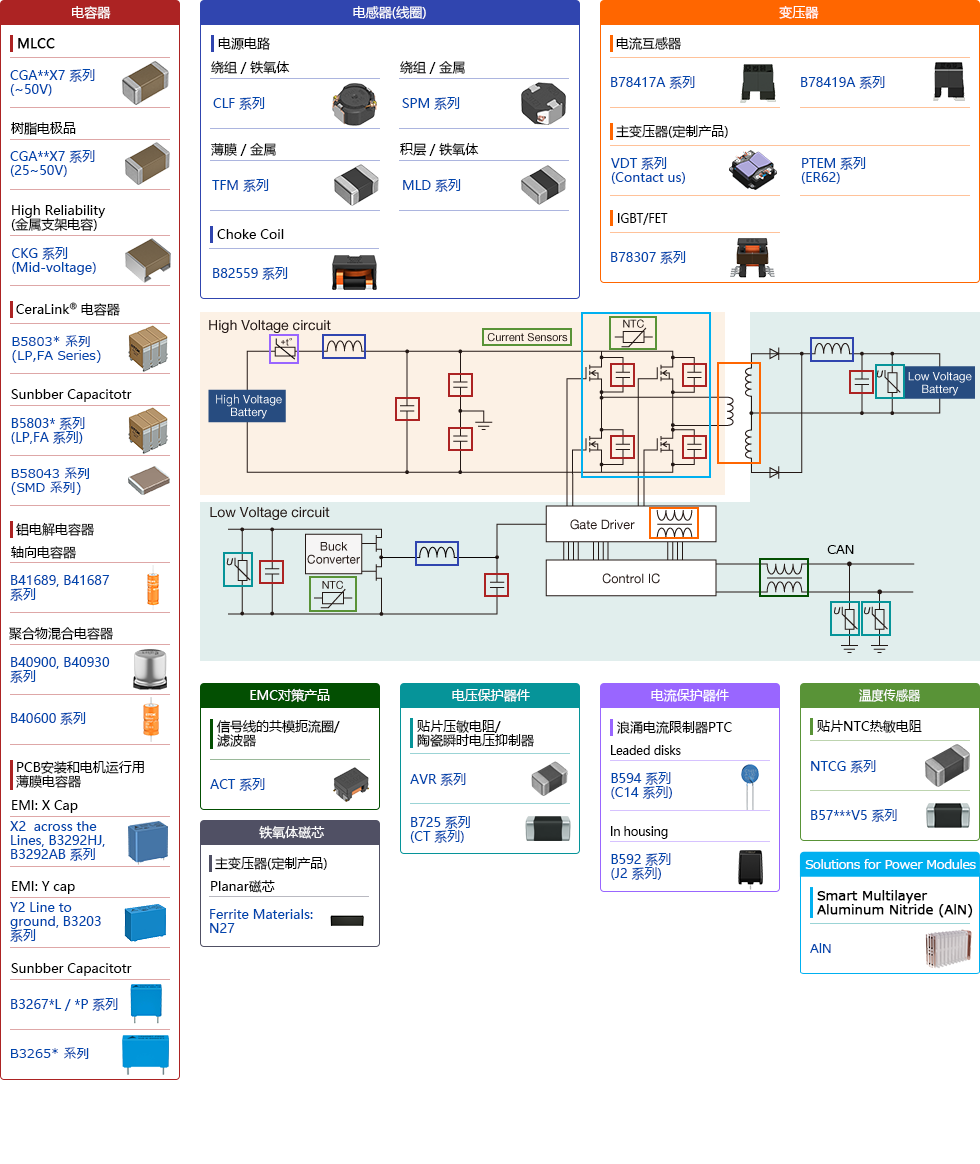Click the B58043 SMD capacitor image
980x1164 pixels.
tap(148, 480)
